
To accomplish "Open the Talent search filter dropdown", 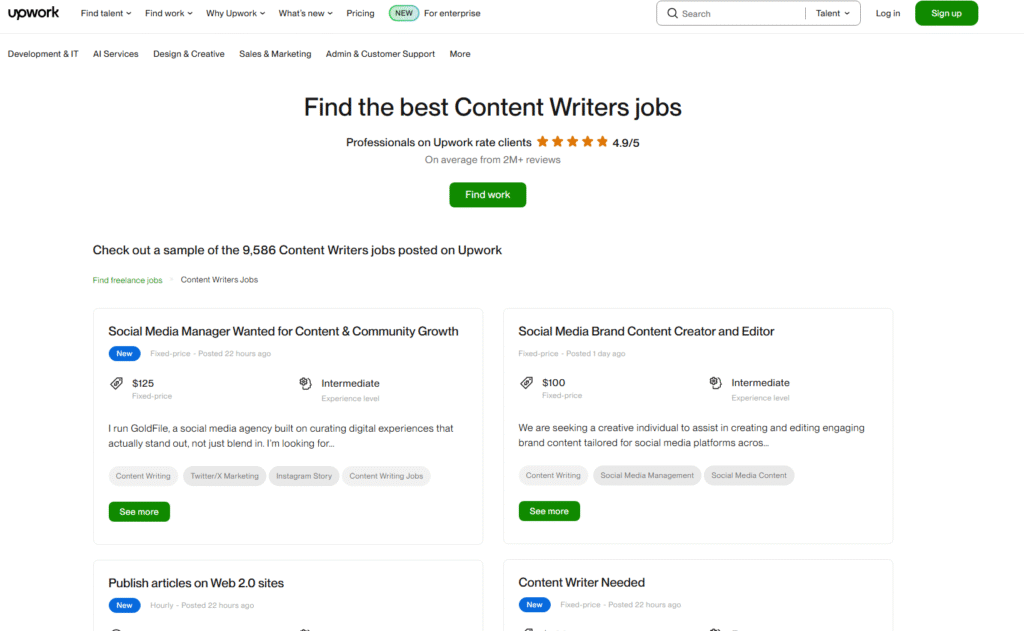I will [833, 13].
